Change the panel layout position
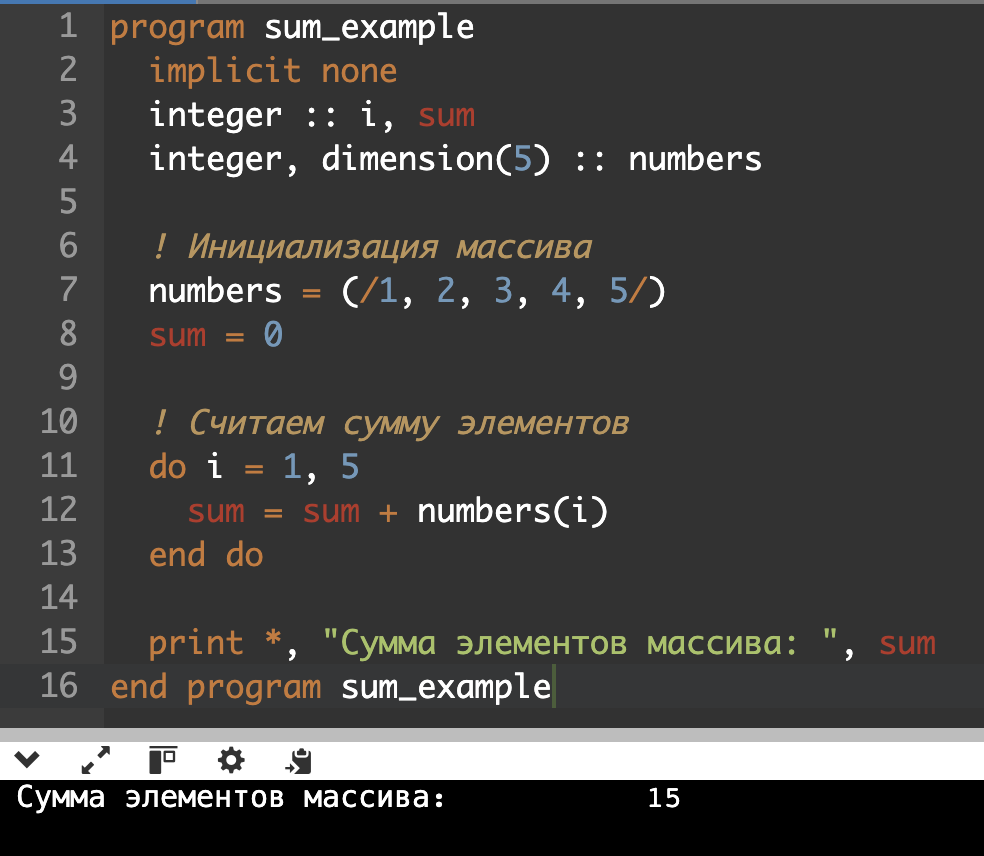Viewport: 984px width, 856px height. pos(162,761)
